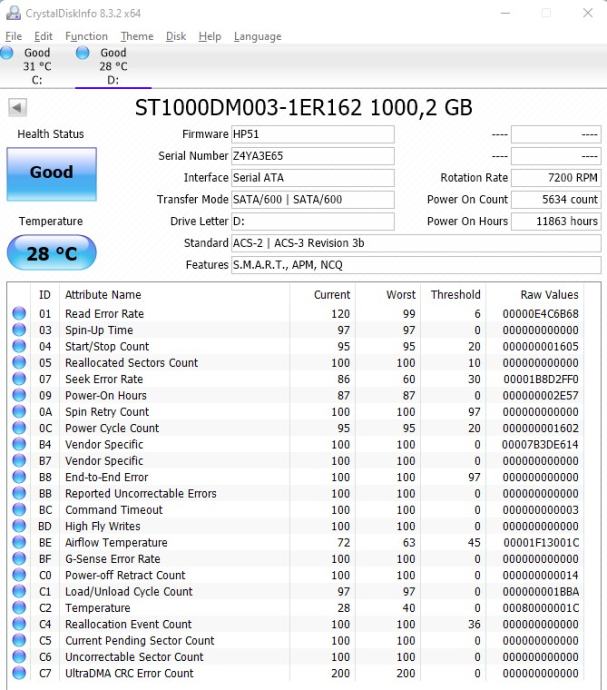Click status icon for B7 Vendor Specific
607x690 pixels.
(x=19, y=460)
